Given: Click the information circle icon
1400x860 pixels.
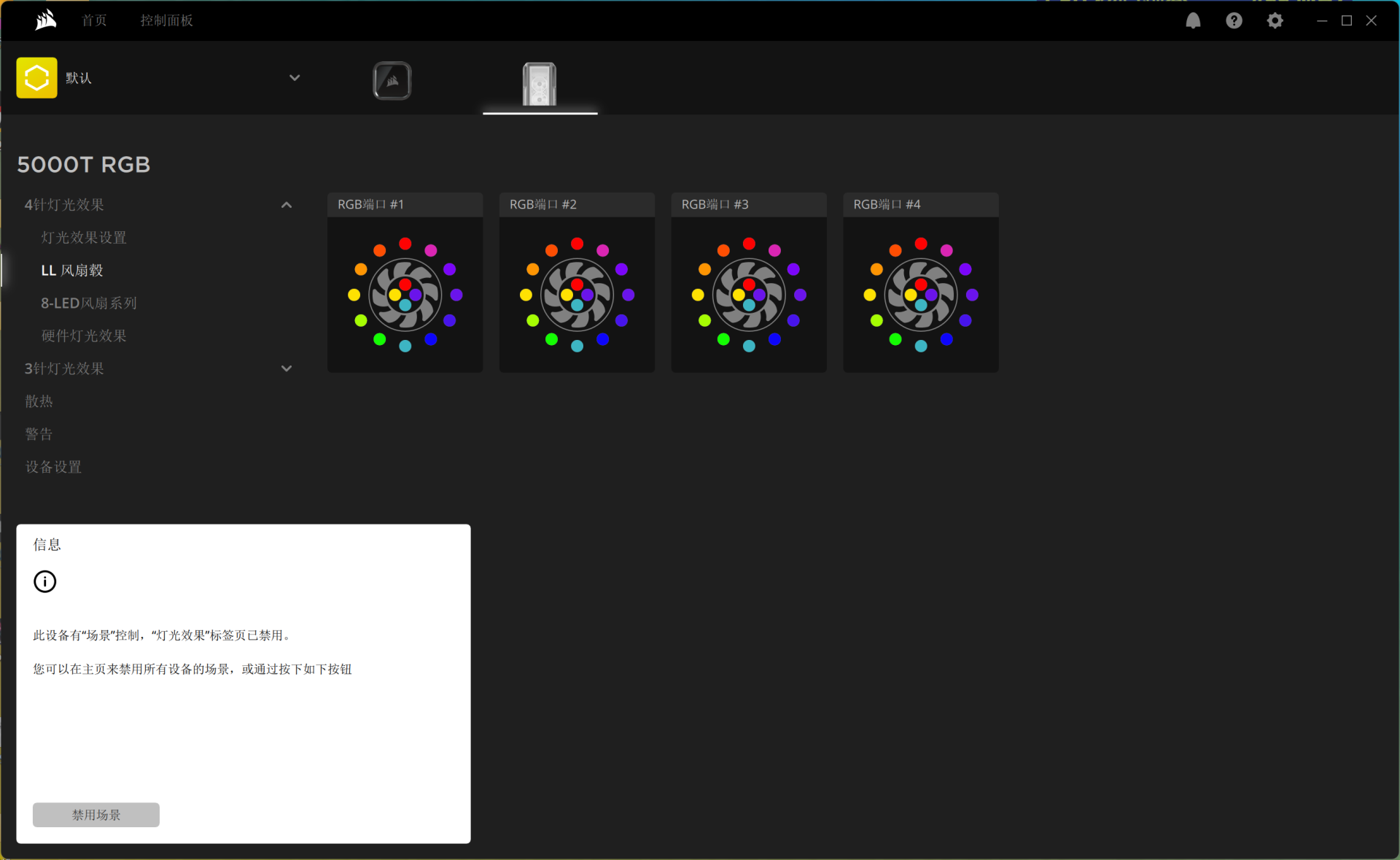Looking at the screenshot, I should coord(44,581).
